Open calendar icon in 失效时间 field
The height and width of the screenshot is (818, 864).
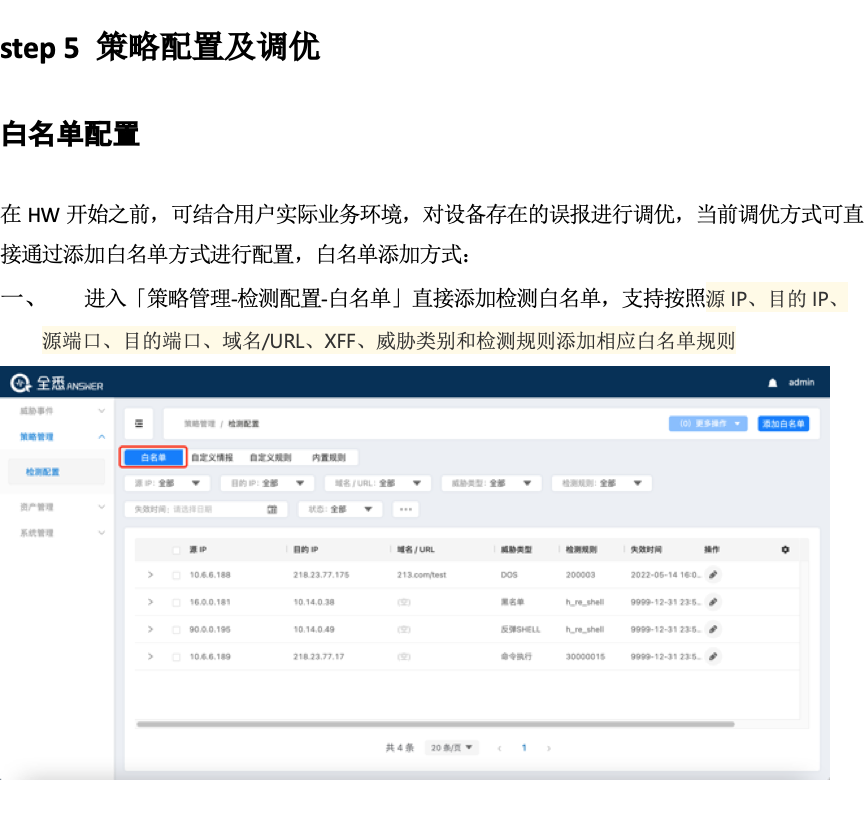[x=272, y=509]
